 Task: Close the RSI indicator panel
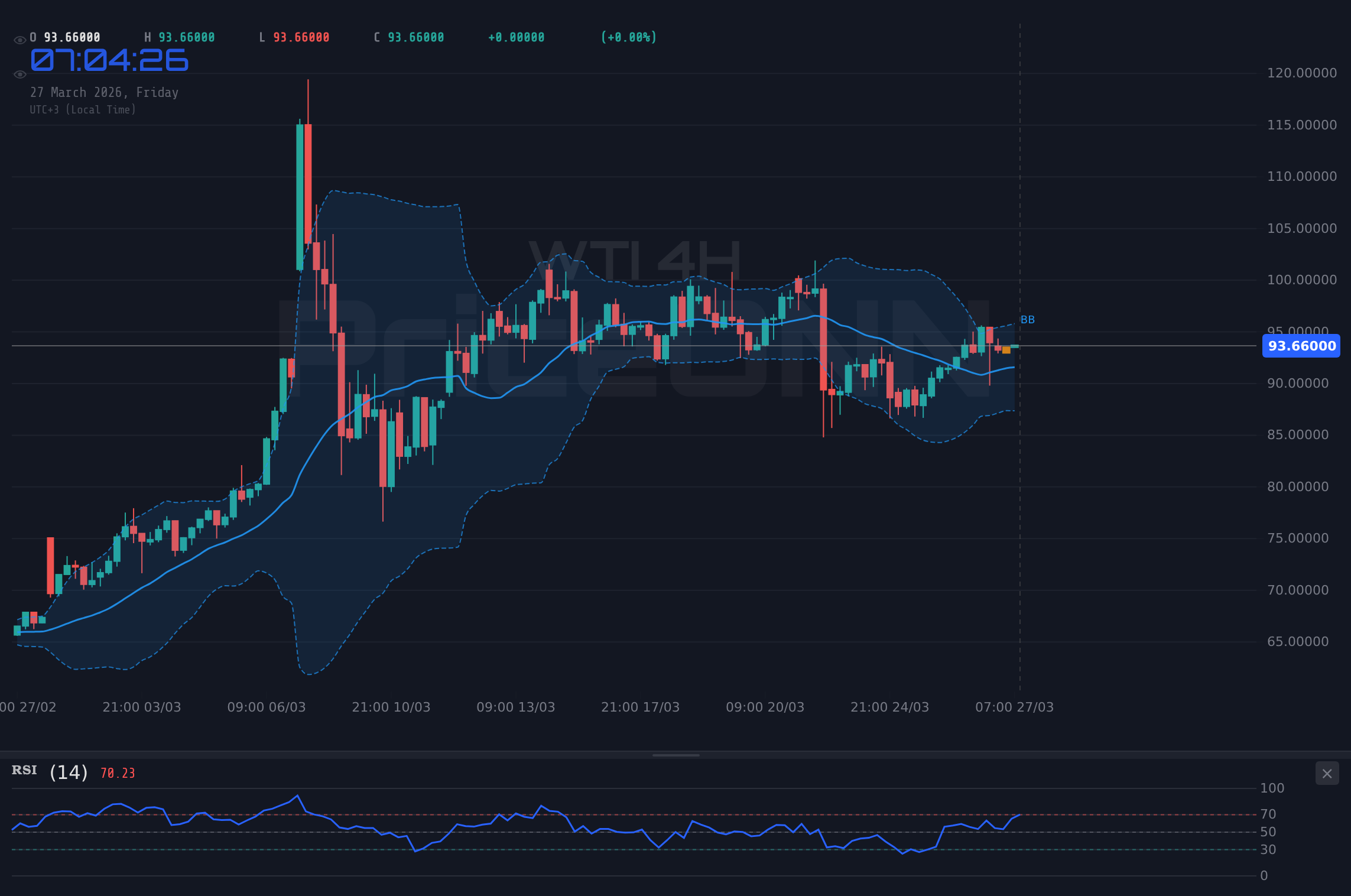tap(1327, 773)
